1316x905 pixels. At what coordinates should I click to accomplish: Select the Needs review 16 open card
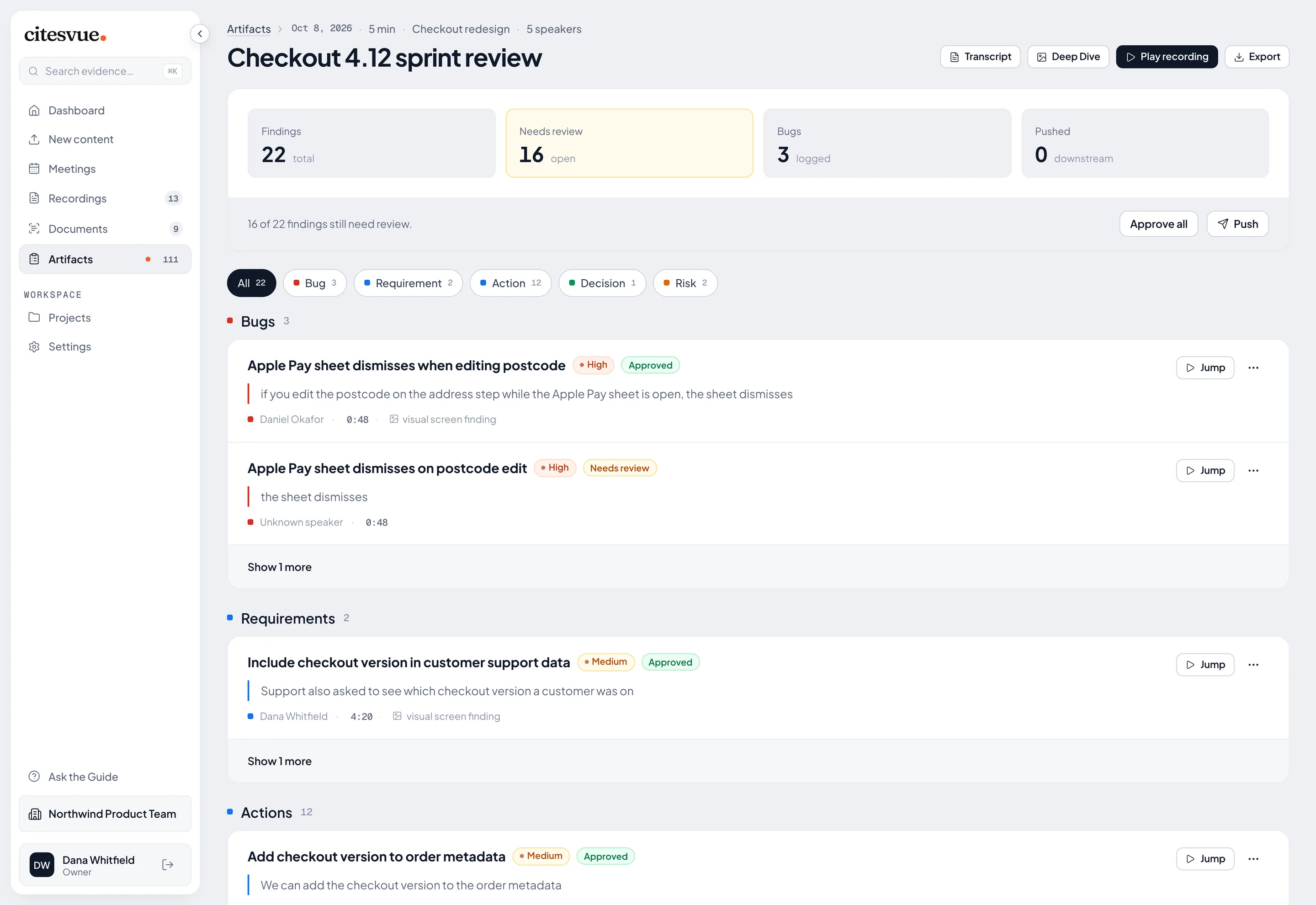coord(629,143)
